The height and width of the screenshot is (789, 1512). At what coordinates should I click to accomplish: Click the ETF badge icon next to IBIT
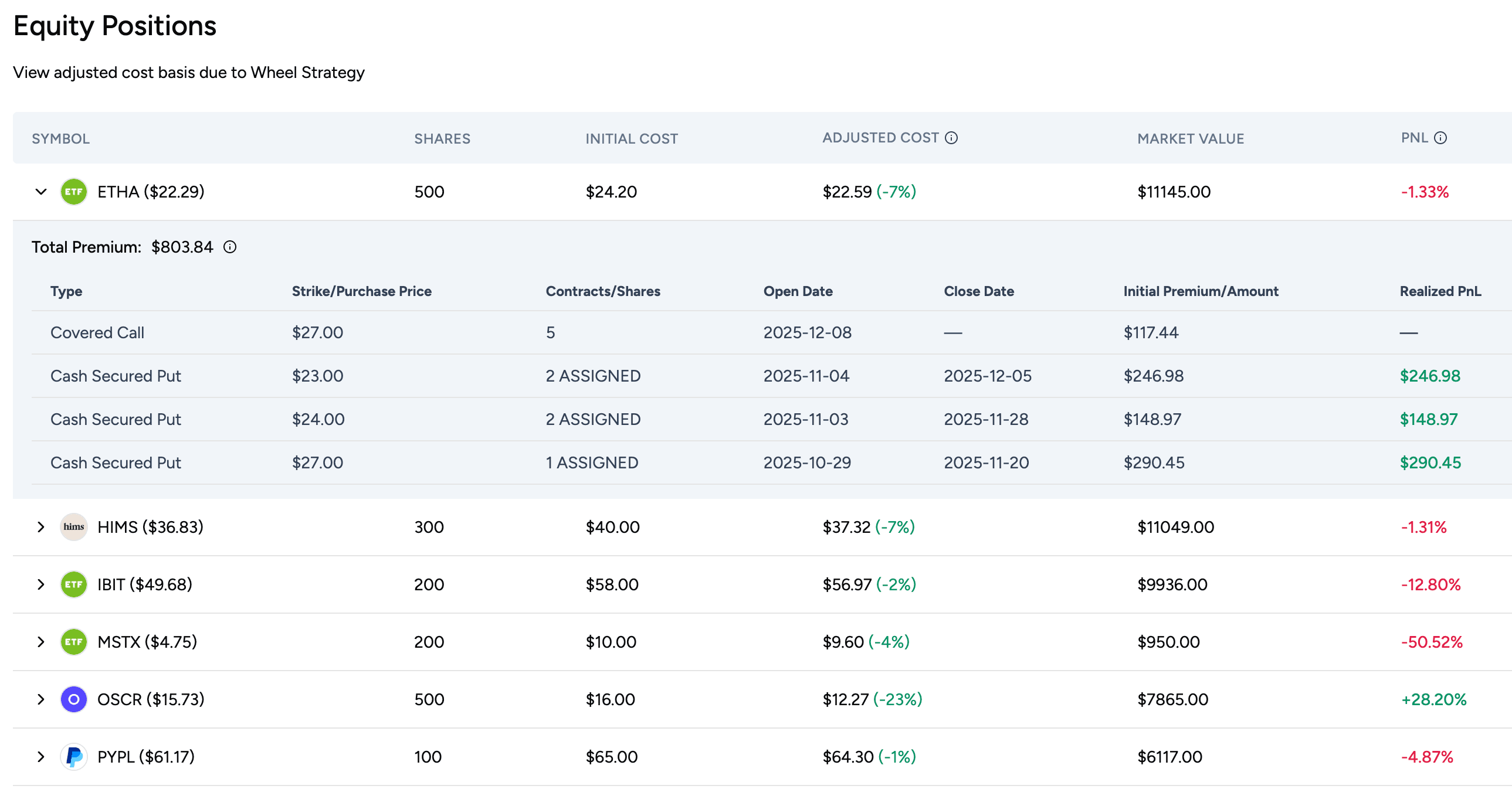(x=73, y=584)
